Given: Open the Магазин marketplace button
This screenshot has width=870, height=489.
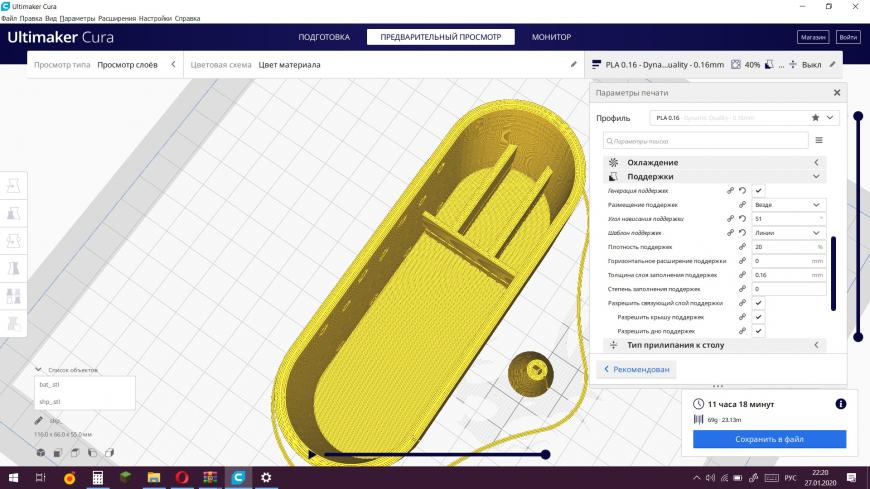Looking at the screenshot, I should (x=813, y=37).
